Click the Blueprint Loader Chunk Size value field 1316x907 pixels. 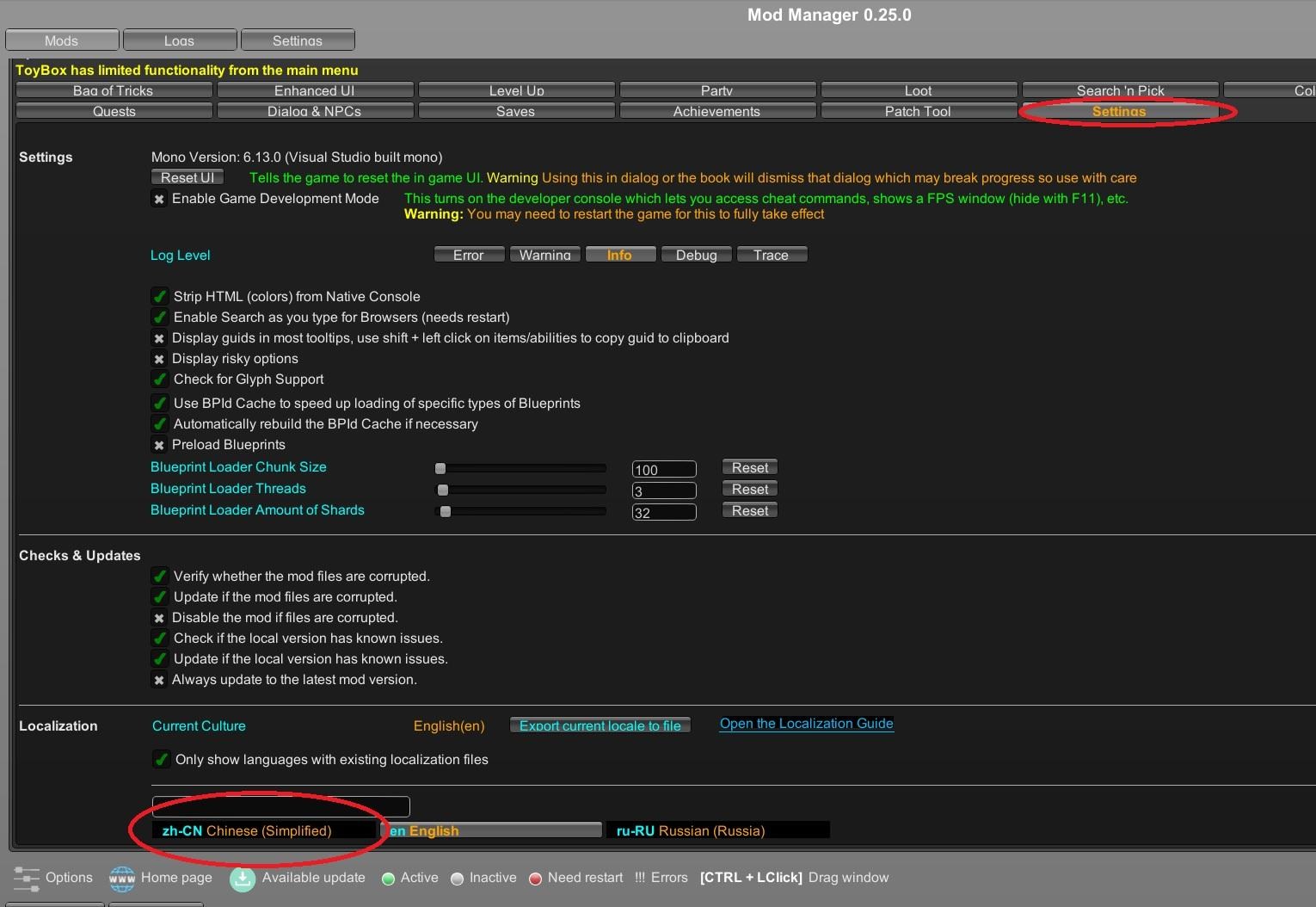tap(663, 469)
